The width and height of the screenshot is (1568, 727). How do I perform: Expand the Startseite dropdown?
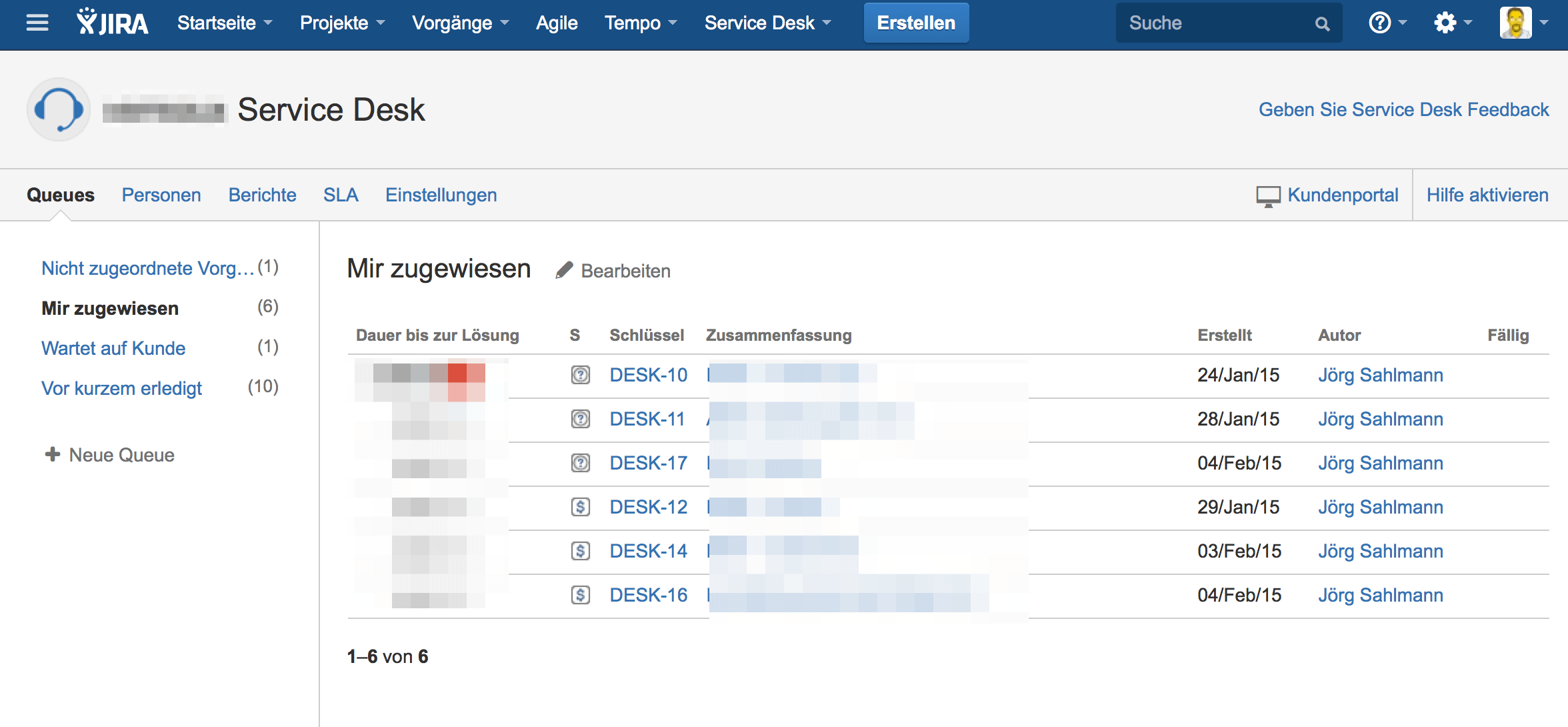click(x=225, y=23)
